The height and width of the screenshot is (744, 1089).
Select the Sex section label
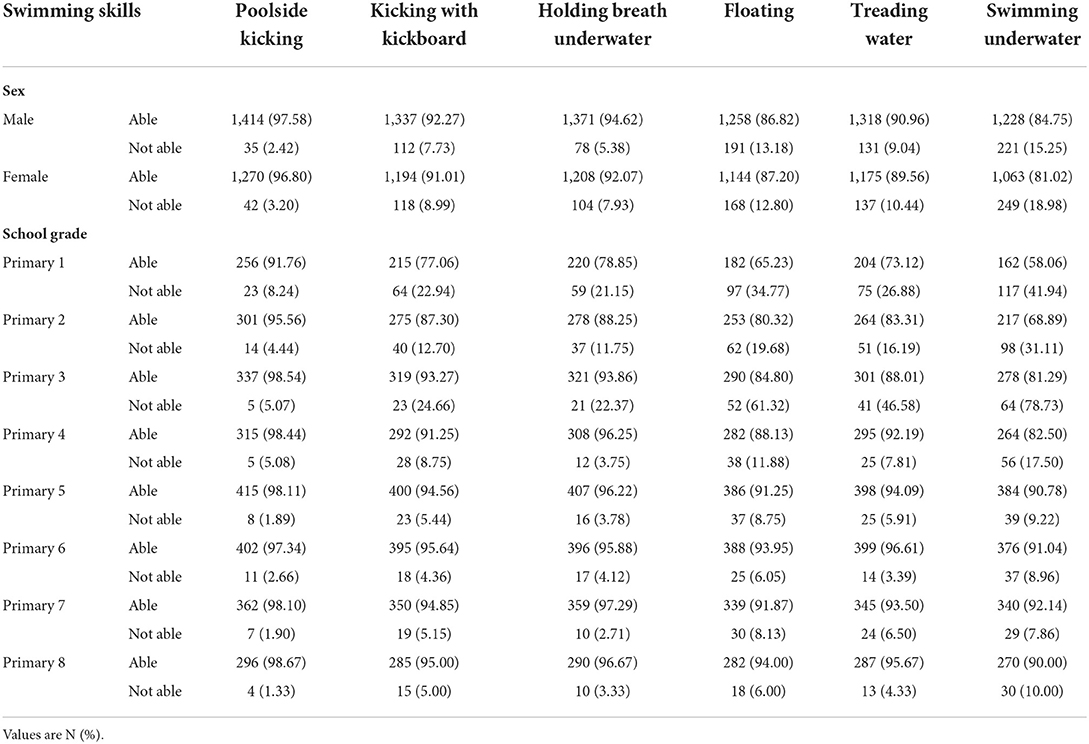[x=14, y=91]
